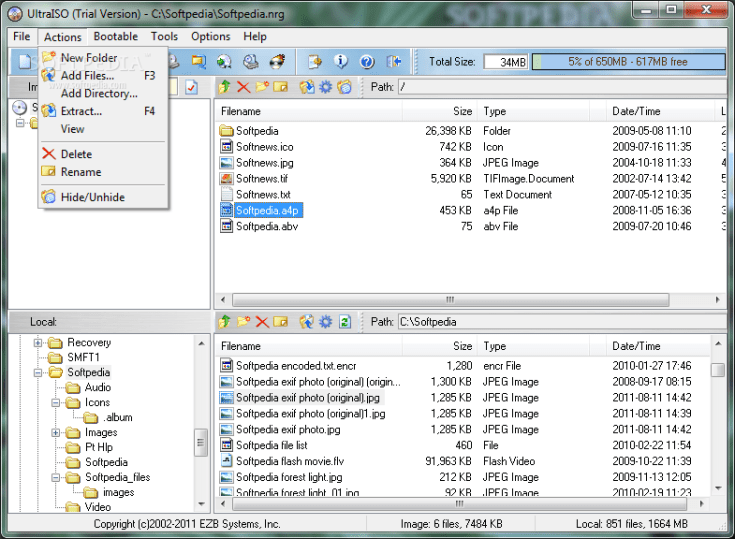Select the SMFT1 folder in local tree
Screen dimensions: 735x539
coord(83,358)
